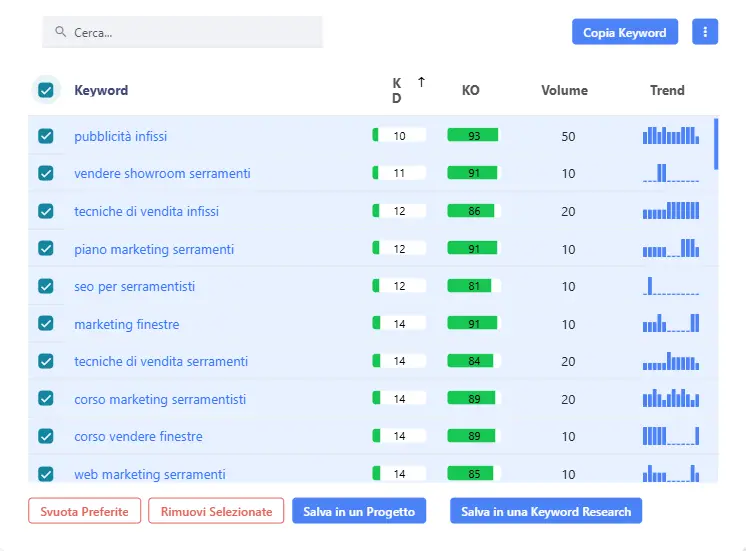This screenshot has width=746, height=551.
Task: Click the KD column header
Action: 397,90
